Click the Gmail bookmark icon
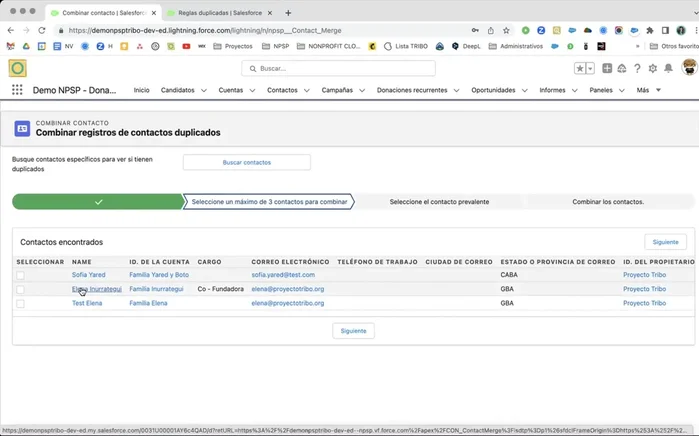The width and height of the screenshot is (699, 436). click(11, 46)
